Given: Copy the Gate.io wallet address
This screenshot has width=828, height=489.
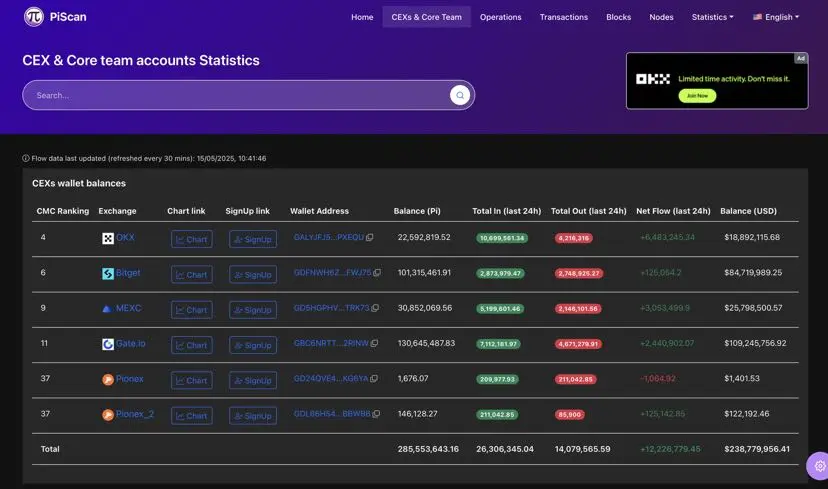Looking at the screenshot, I should [374, 343].
